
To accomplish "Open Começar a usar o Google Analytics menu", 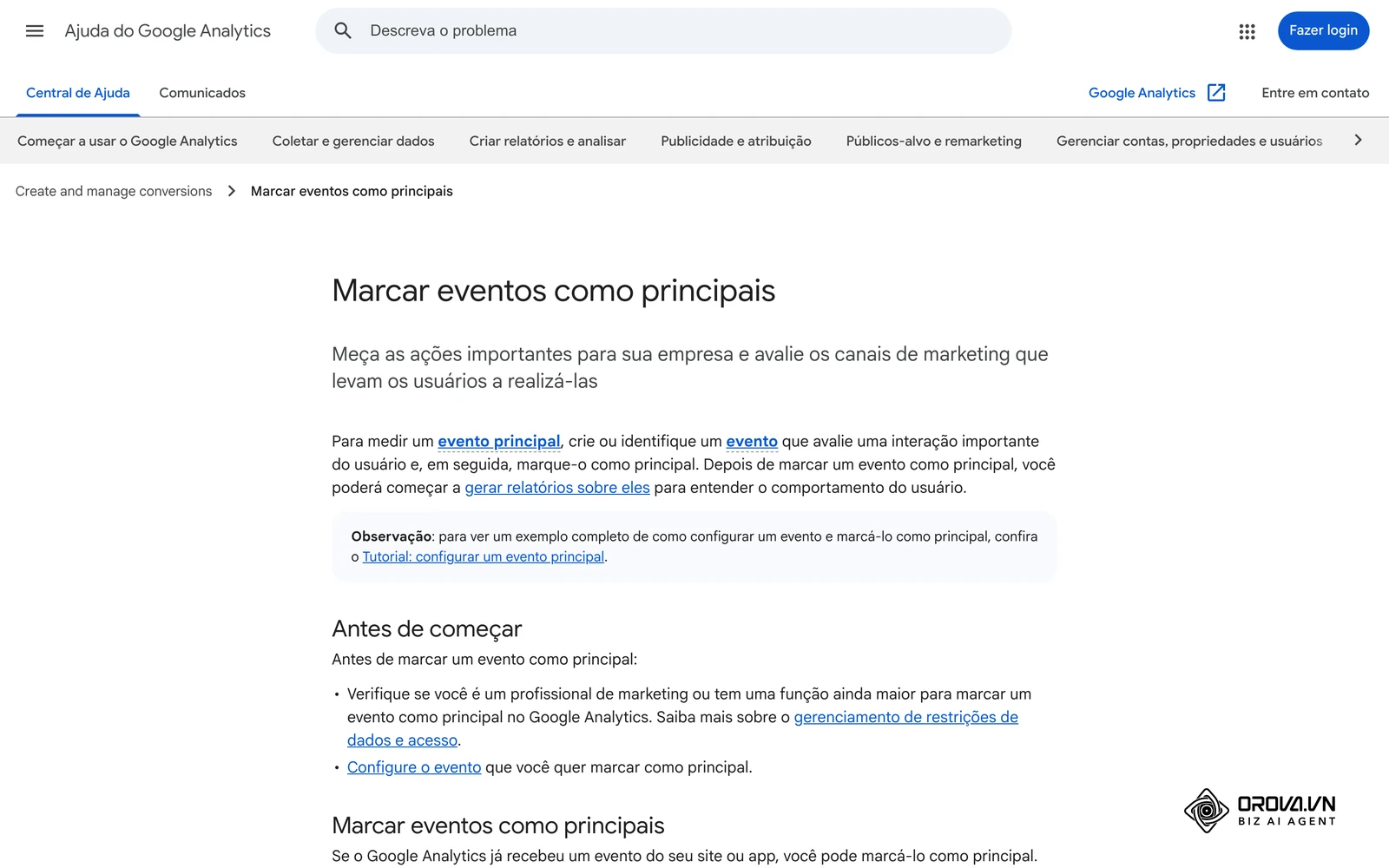I will click(128, 141).
